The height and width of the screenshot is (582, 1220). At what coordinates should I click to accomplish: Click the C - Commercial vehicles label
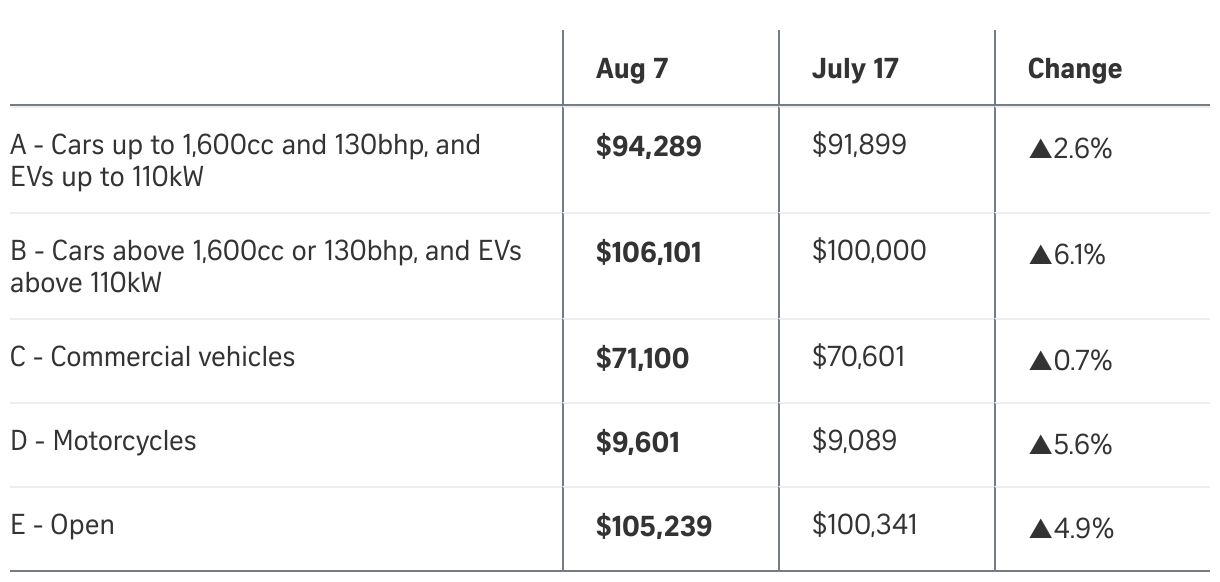[x=153, y=357]
